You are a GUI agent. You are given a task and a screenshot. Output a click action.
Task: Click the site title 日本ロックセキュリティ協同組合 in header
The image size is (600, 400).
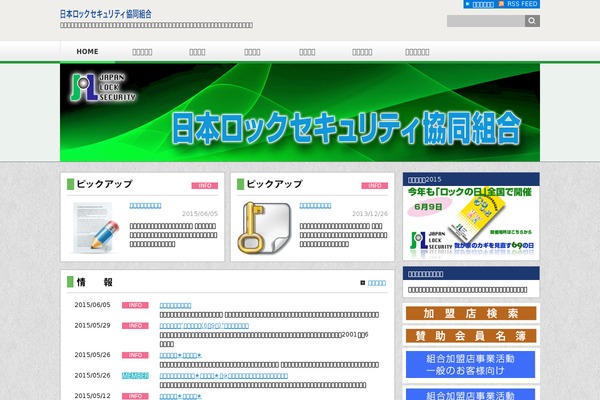tap(106, 14)
